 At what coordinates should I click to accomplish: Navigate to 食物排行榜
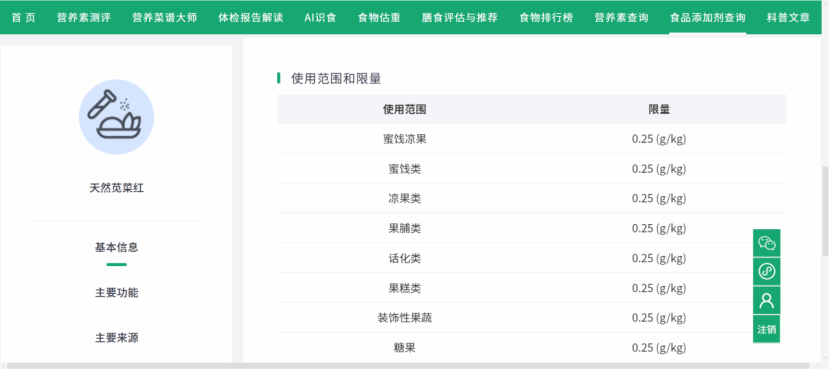[546, 17]
